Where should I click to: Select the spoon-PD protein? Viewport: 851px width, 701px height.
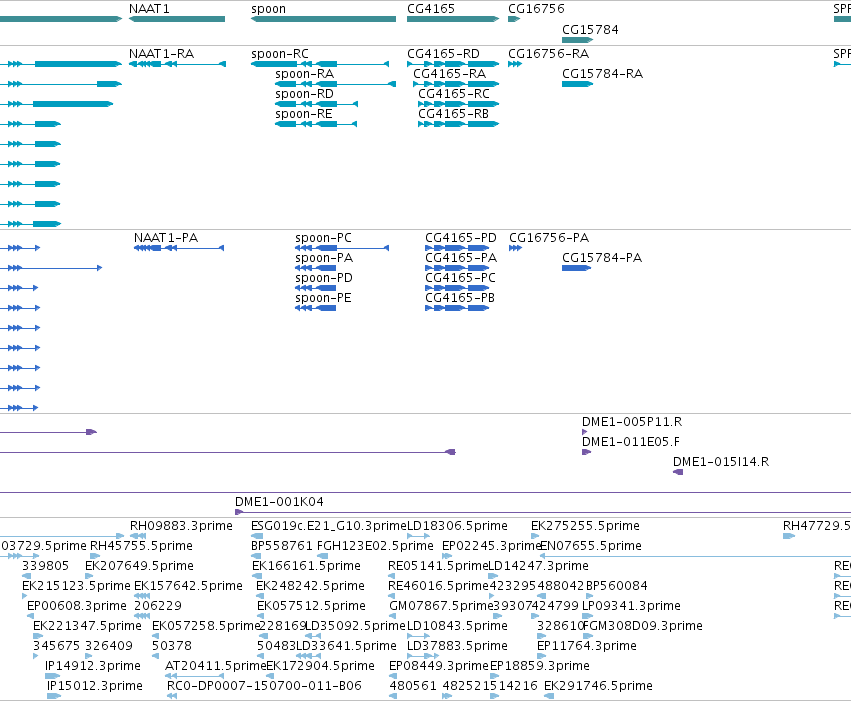point(315,288)
